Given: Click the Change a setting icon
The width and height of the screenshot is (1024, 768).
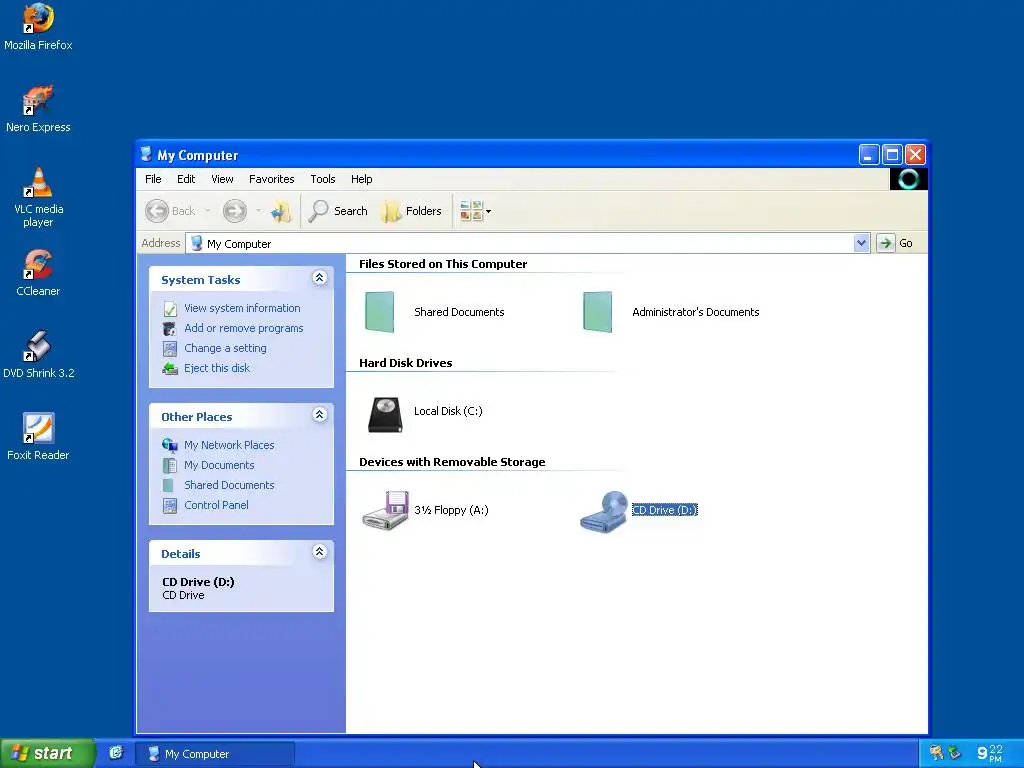Looking at the screenshot, I should [170, 349].
